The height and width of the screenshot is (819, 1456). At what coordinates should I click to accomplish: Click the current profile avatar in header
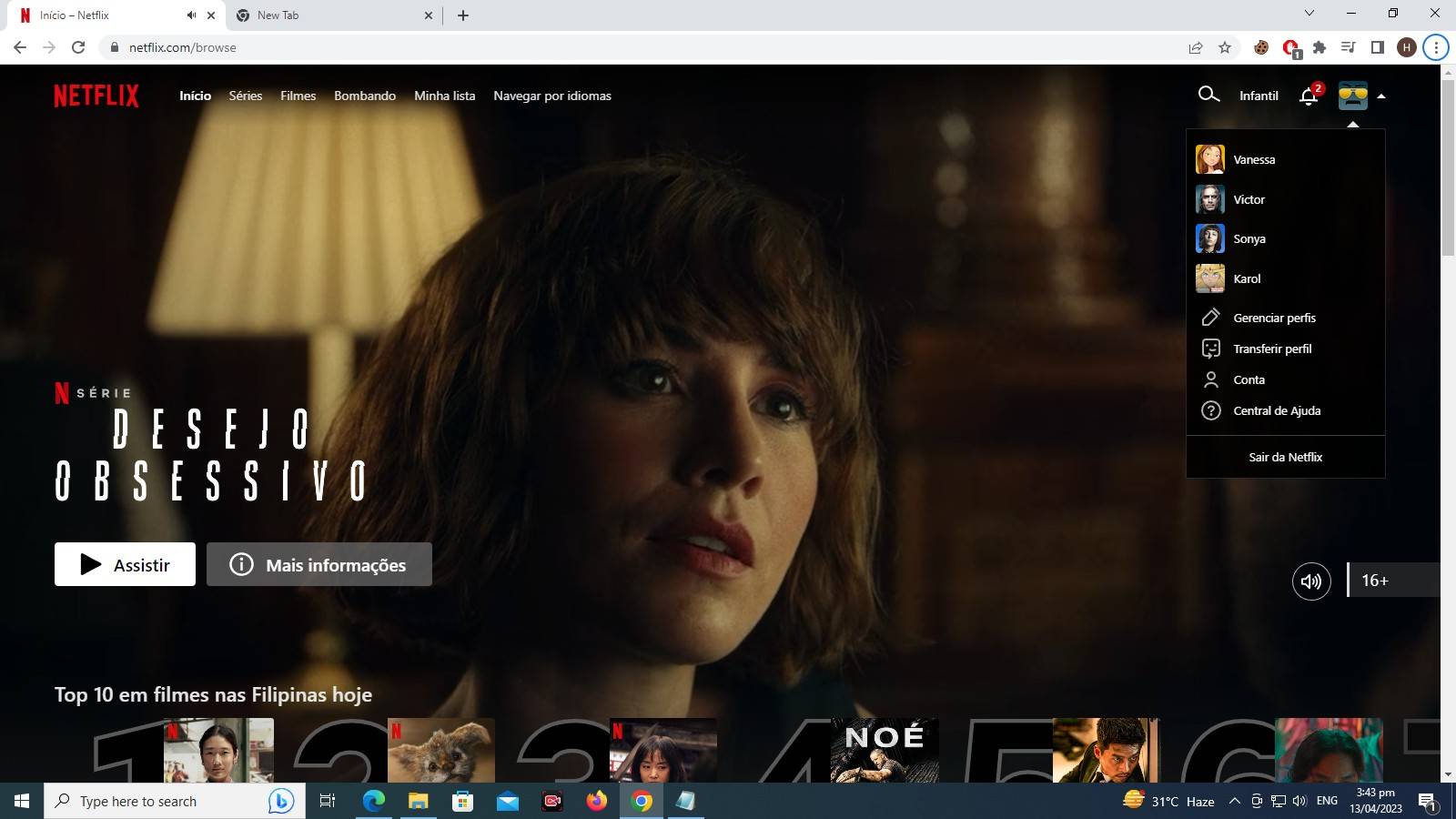point(1353,96)
